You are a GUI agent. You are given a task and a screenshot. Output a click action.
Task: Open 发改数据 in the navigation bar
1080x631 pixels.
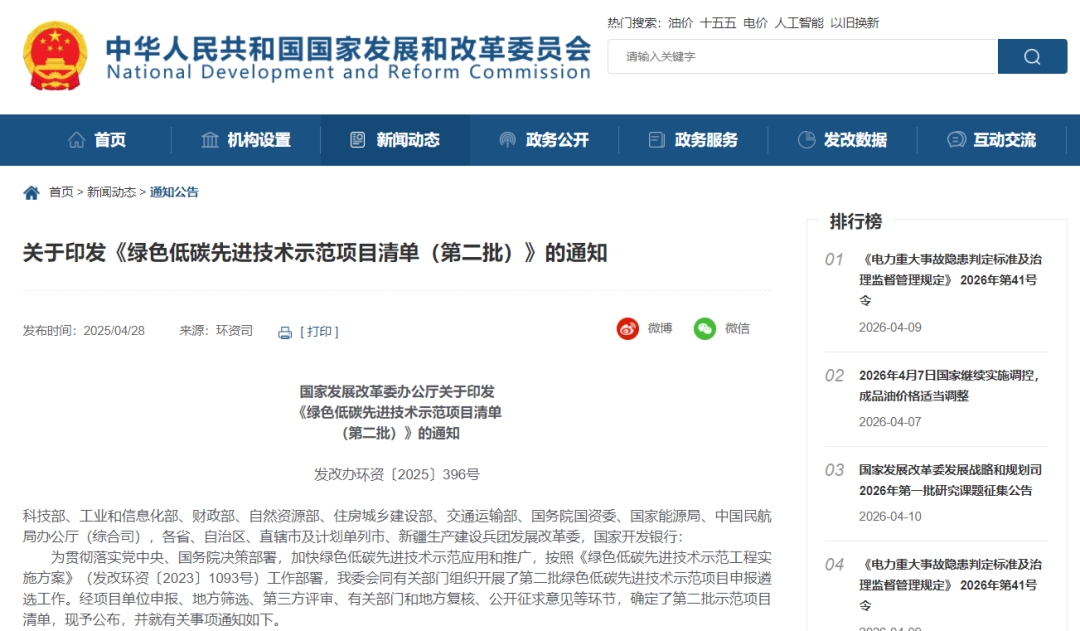coord(842,140)
